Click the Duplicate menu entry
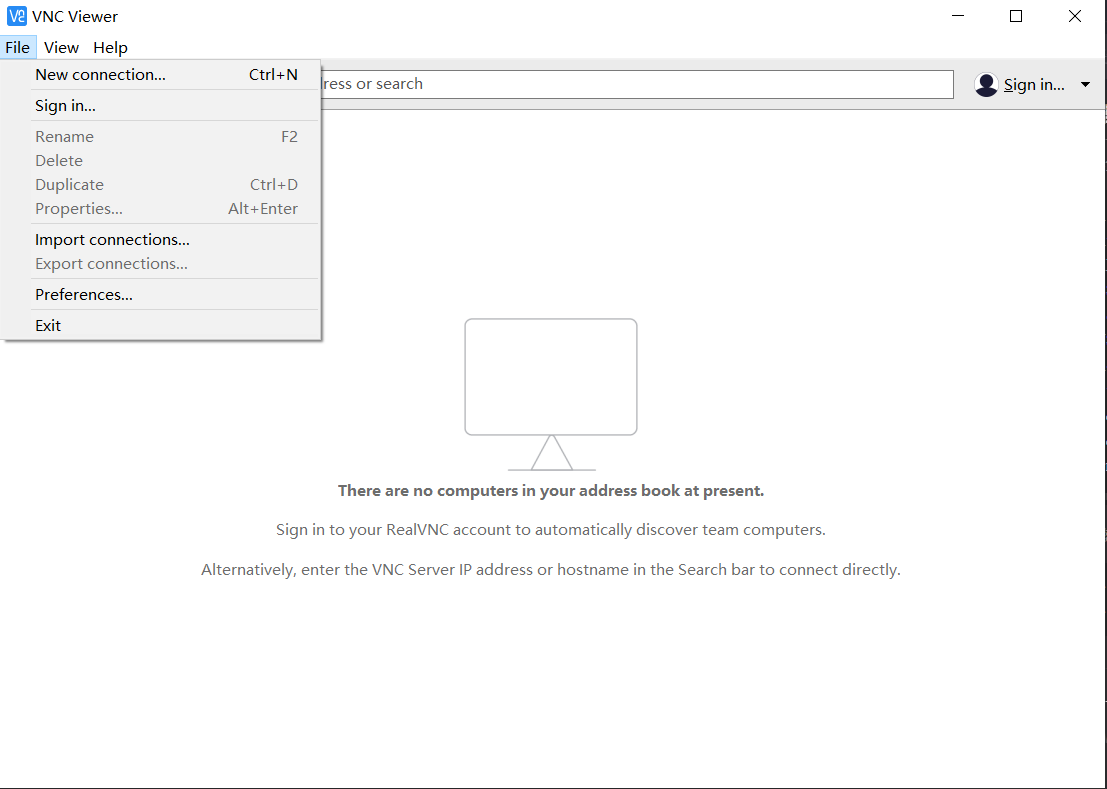 [69, 185]
